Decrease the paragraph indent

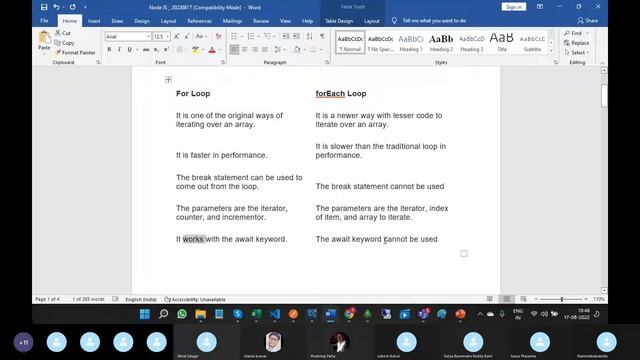[x=286, y=36]
